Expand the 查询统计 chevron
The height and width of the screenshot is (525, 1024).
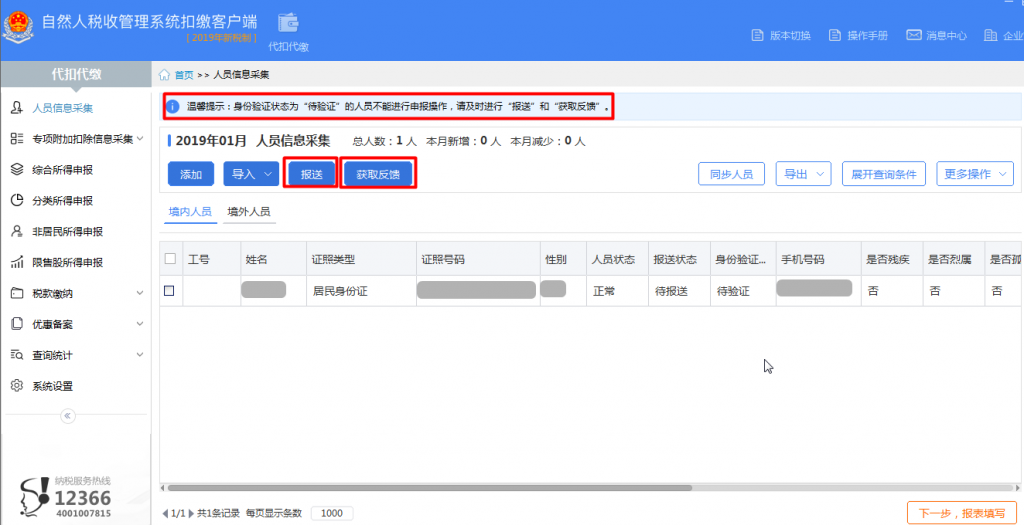140,355
